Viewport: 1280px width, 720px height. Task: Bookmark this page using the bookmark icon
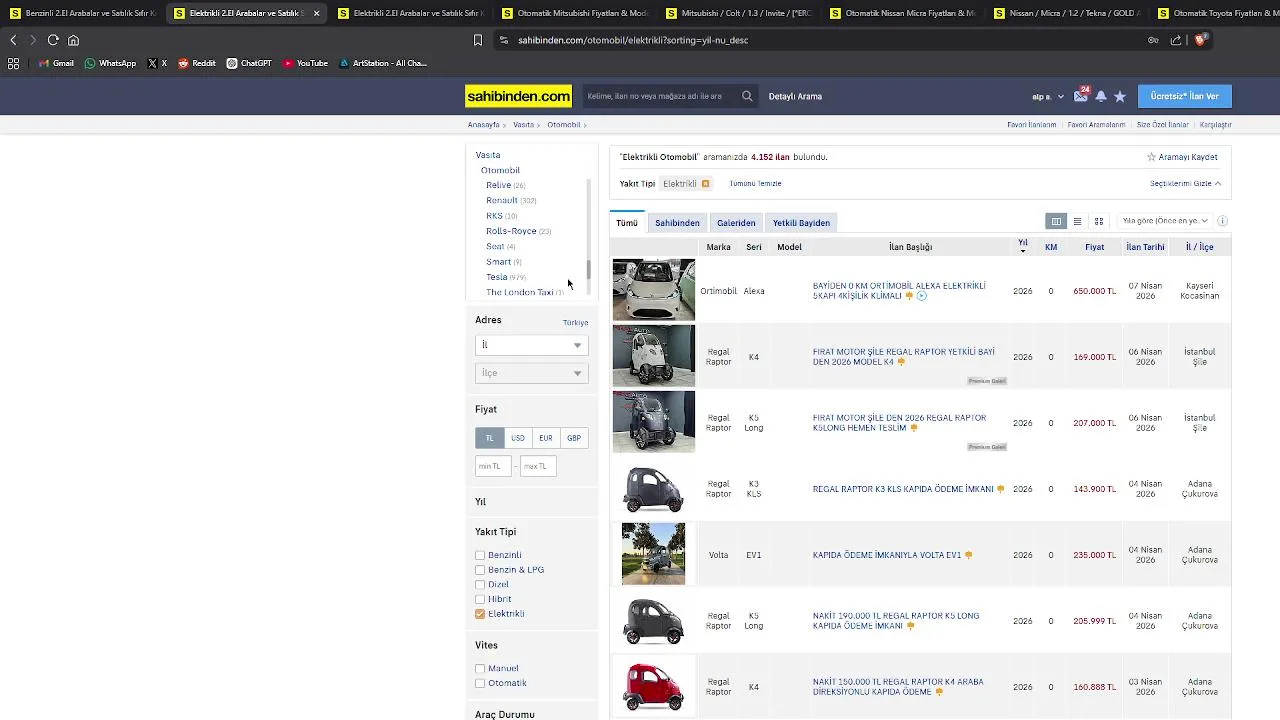coord(478,40)
